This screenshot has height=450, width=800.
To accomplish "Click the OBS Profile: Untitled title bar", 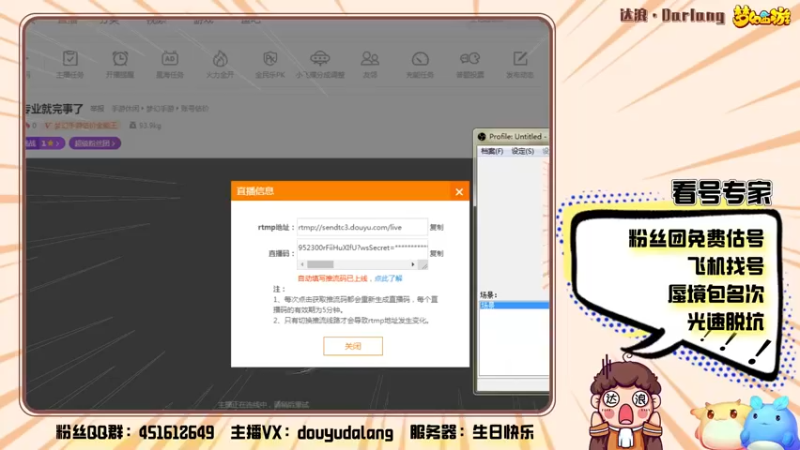I will pos(512,137).
